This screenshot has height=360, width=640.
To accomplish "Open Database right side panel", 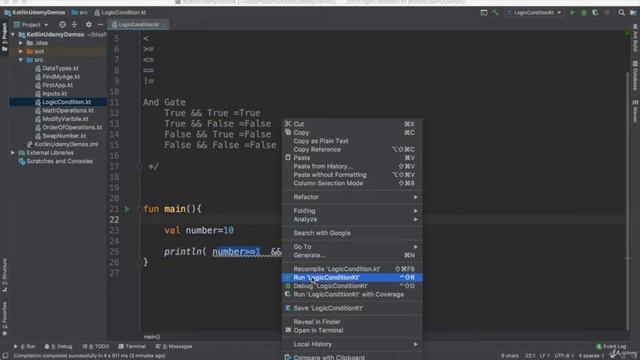I will tap(635, 76).
